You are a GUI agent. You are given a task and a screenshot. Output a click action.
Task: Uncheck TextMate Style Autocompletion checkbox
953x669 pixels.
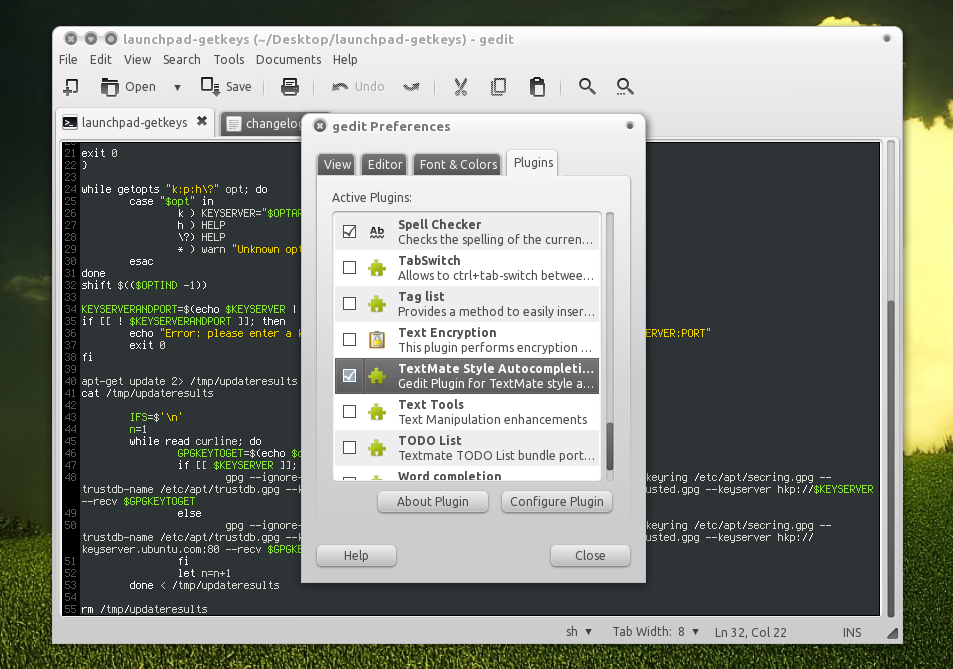point(349,376)
